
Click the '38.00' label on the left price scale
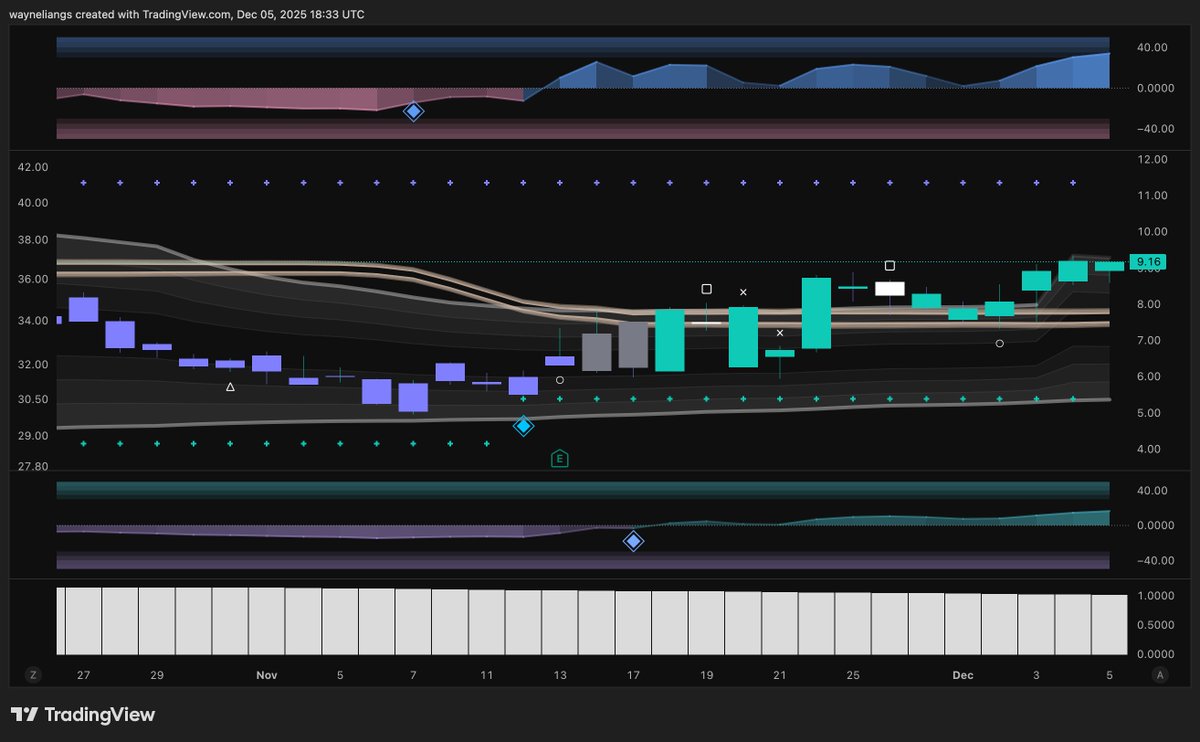33,241
